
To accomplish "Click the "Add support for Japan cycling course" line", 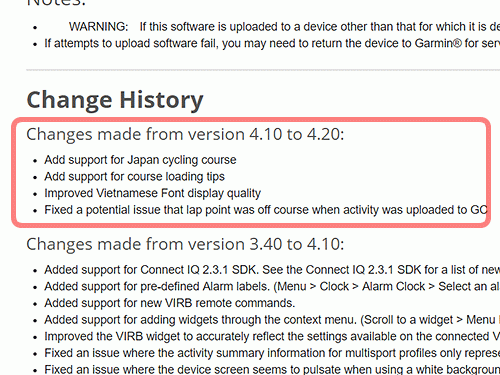I will pyautogui.click(x=140, y=160).
